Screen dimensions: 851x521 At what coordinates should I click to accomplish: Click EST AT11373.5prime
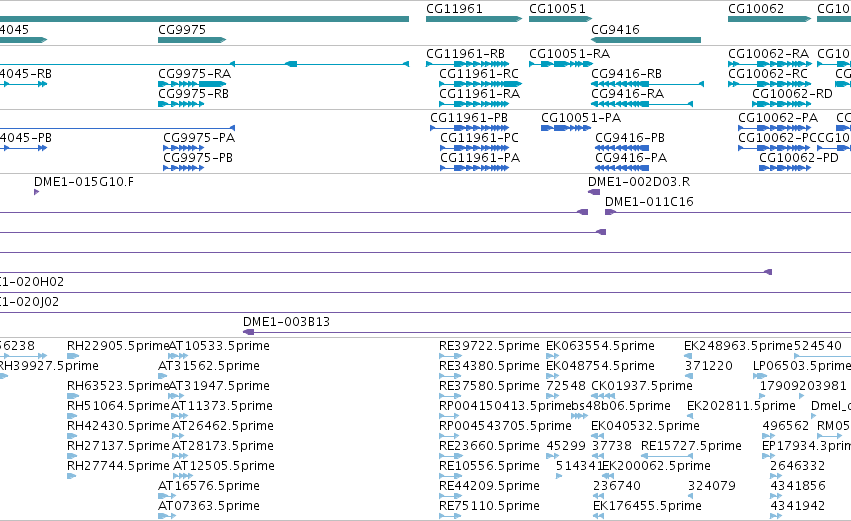click(x=180, y=416)
